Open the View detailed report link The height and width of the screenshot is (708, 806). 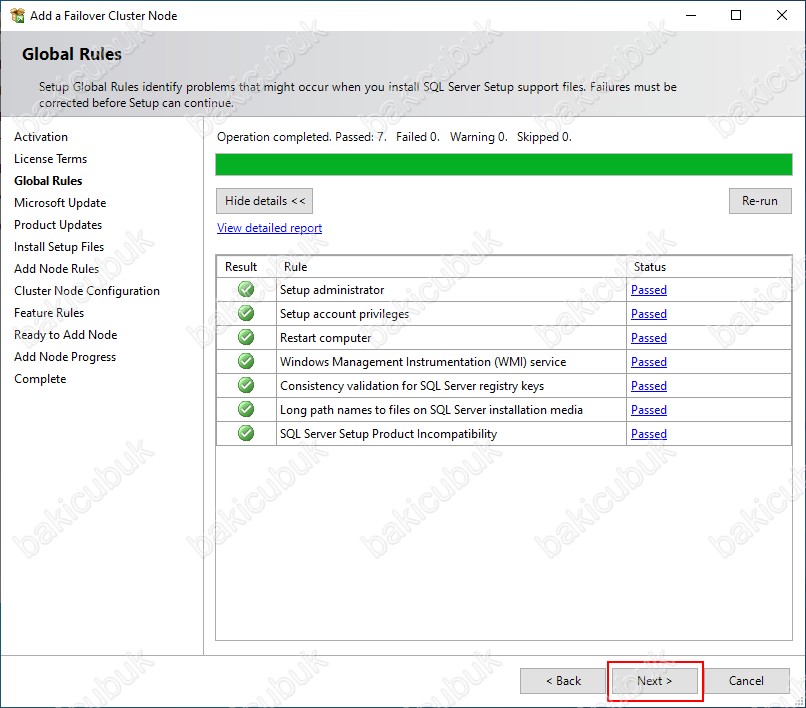(x=269, y=228)
